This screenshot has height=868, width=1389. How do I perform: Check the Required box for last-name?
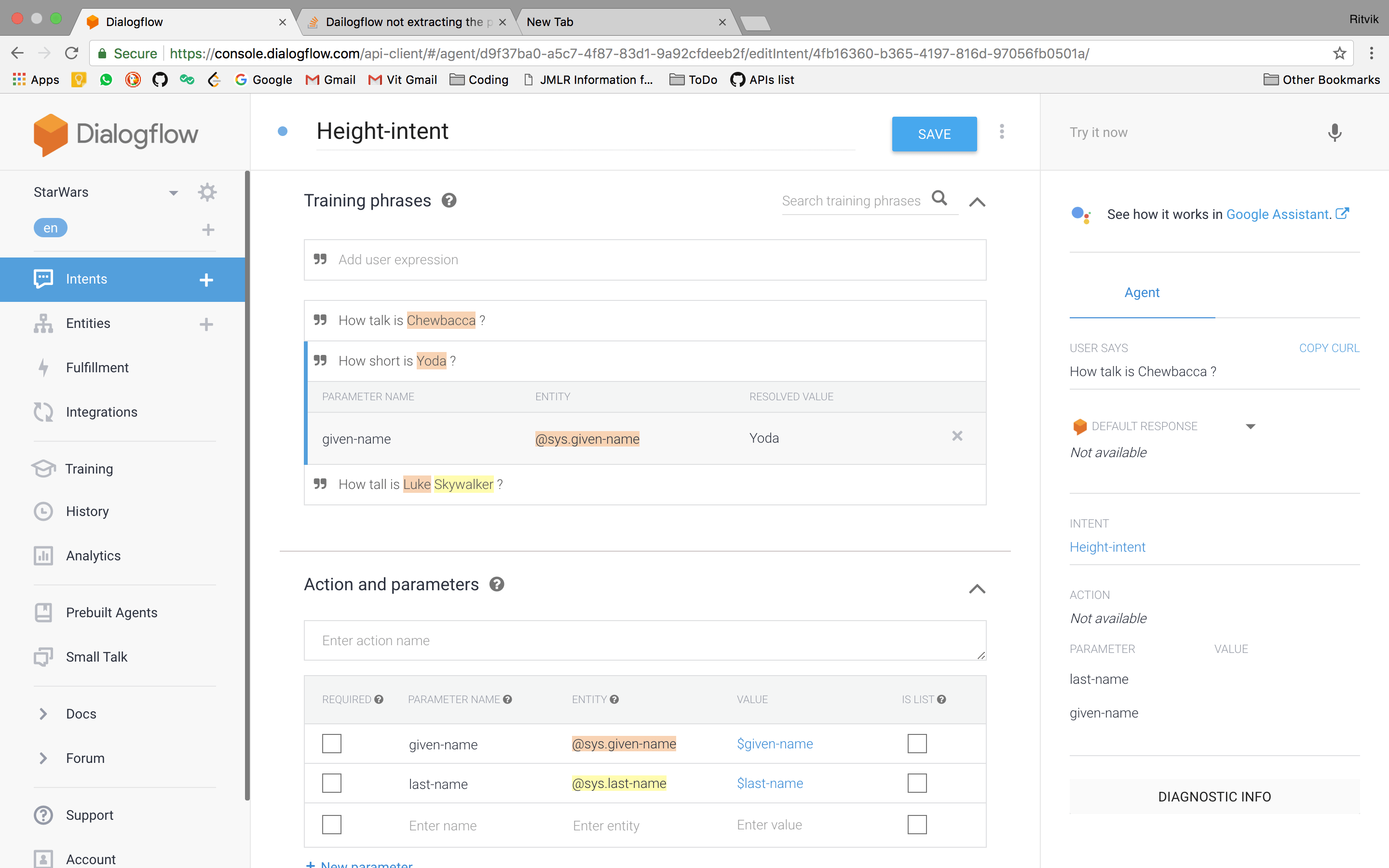(332, 783)
